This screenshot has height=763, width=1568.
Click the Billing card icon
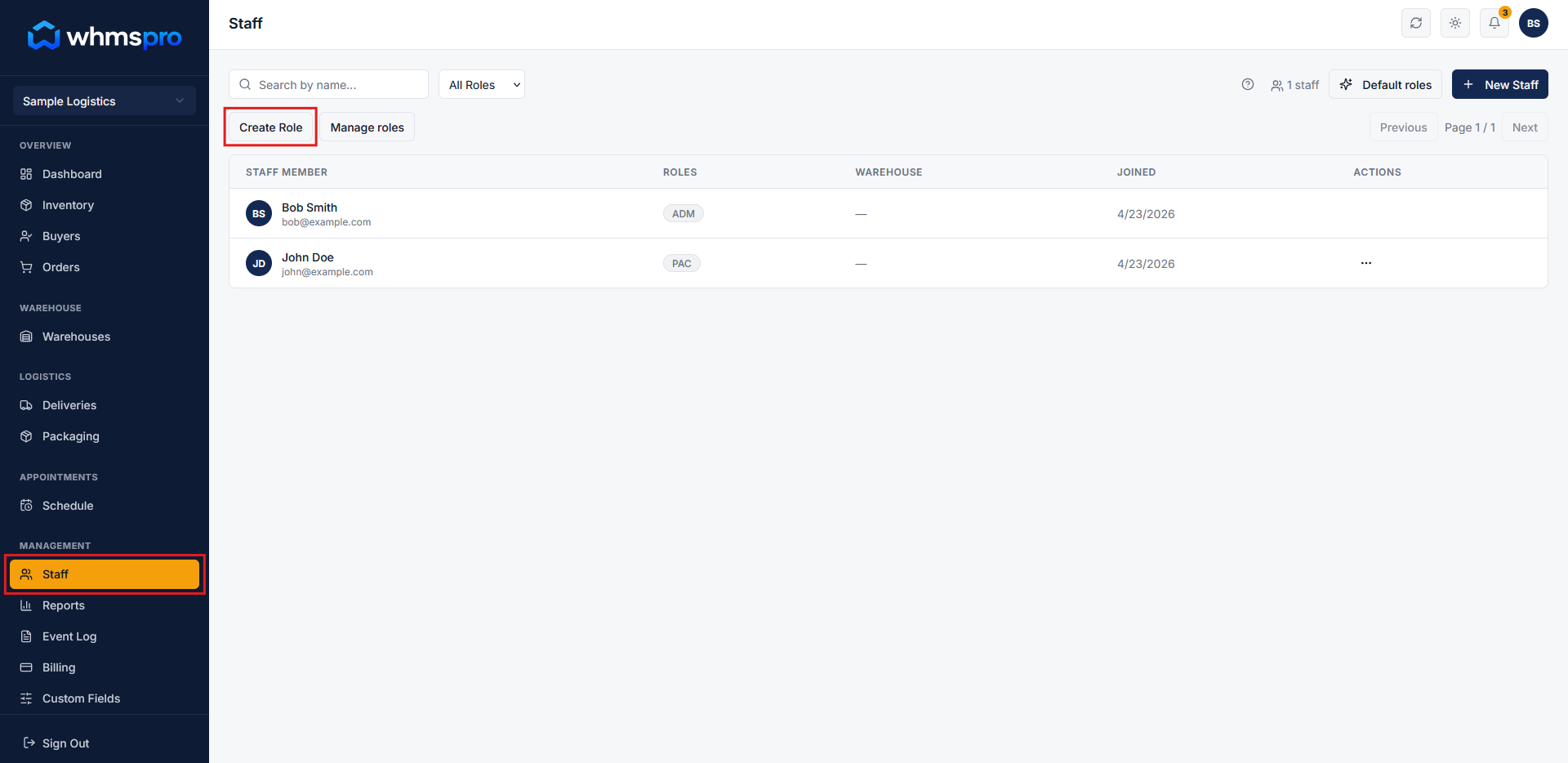tap(26, 667)
